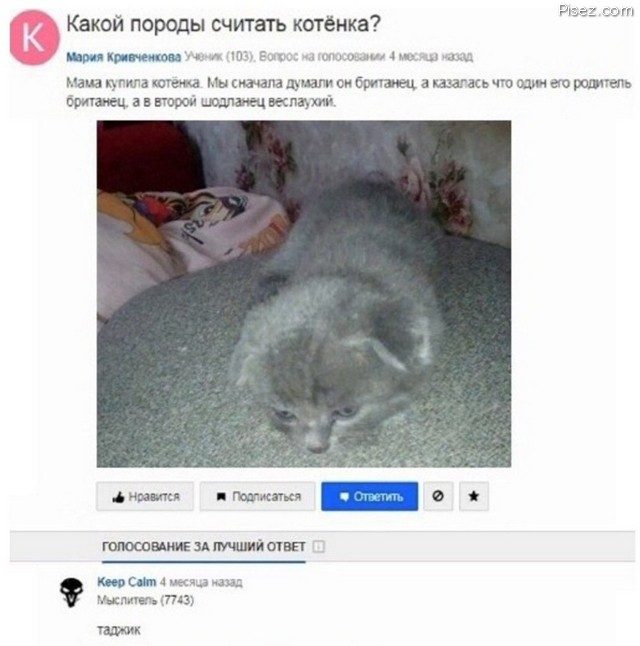Select Голосование за лучший ответ tab
The height and width of the screenshot is (646, 640).
point(204,547)
